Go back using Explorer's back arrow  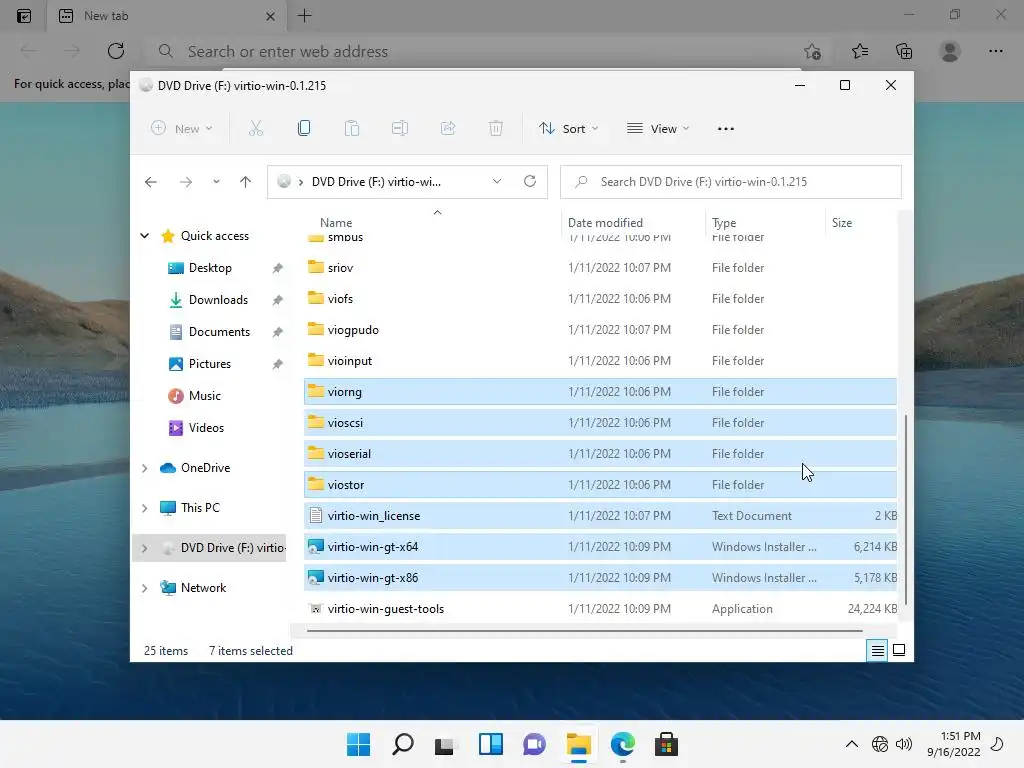pyautogui.click(x=151, y=182)
